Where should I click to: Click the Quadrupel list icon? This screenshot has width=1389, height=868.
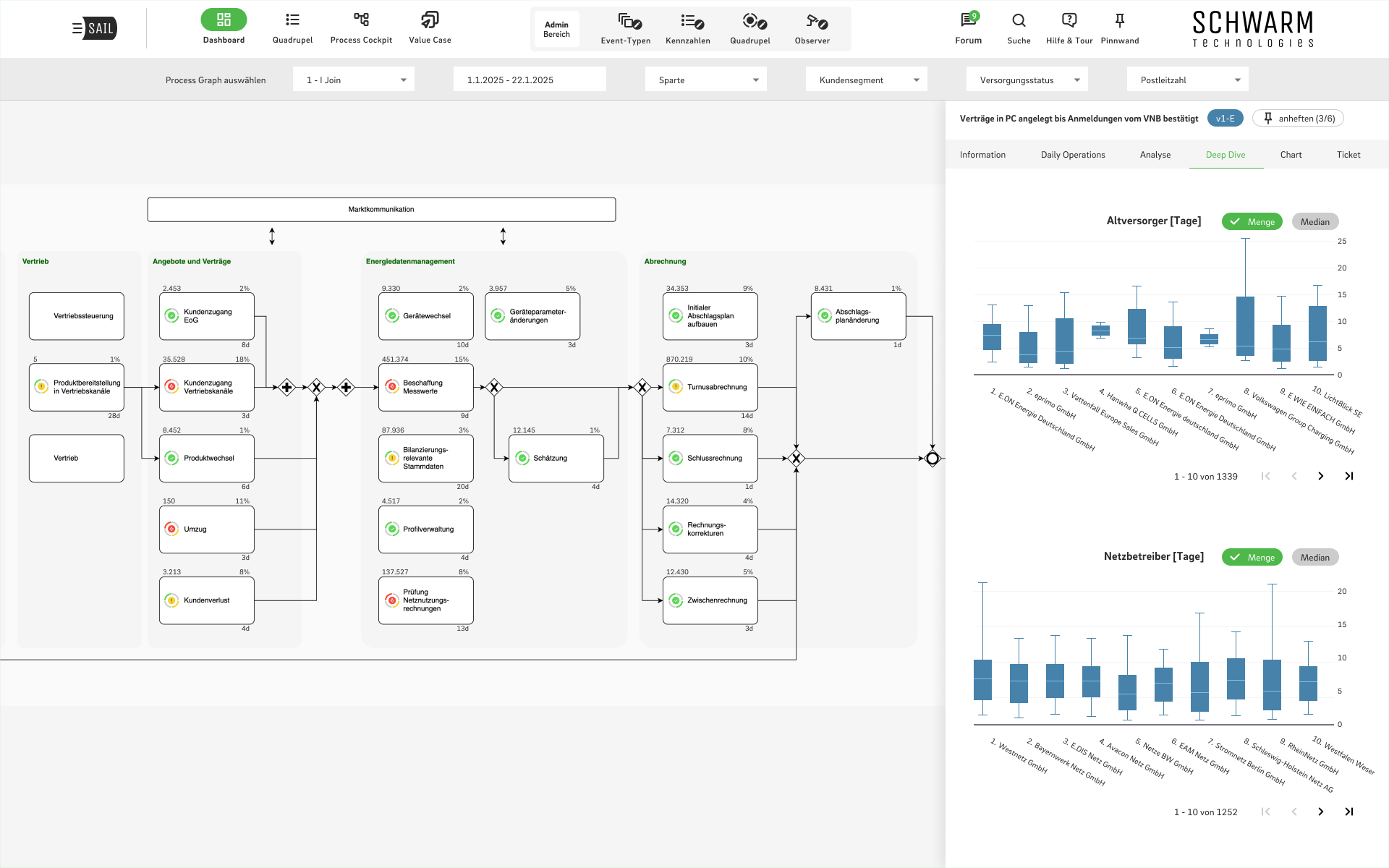coord(292,20)
